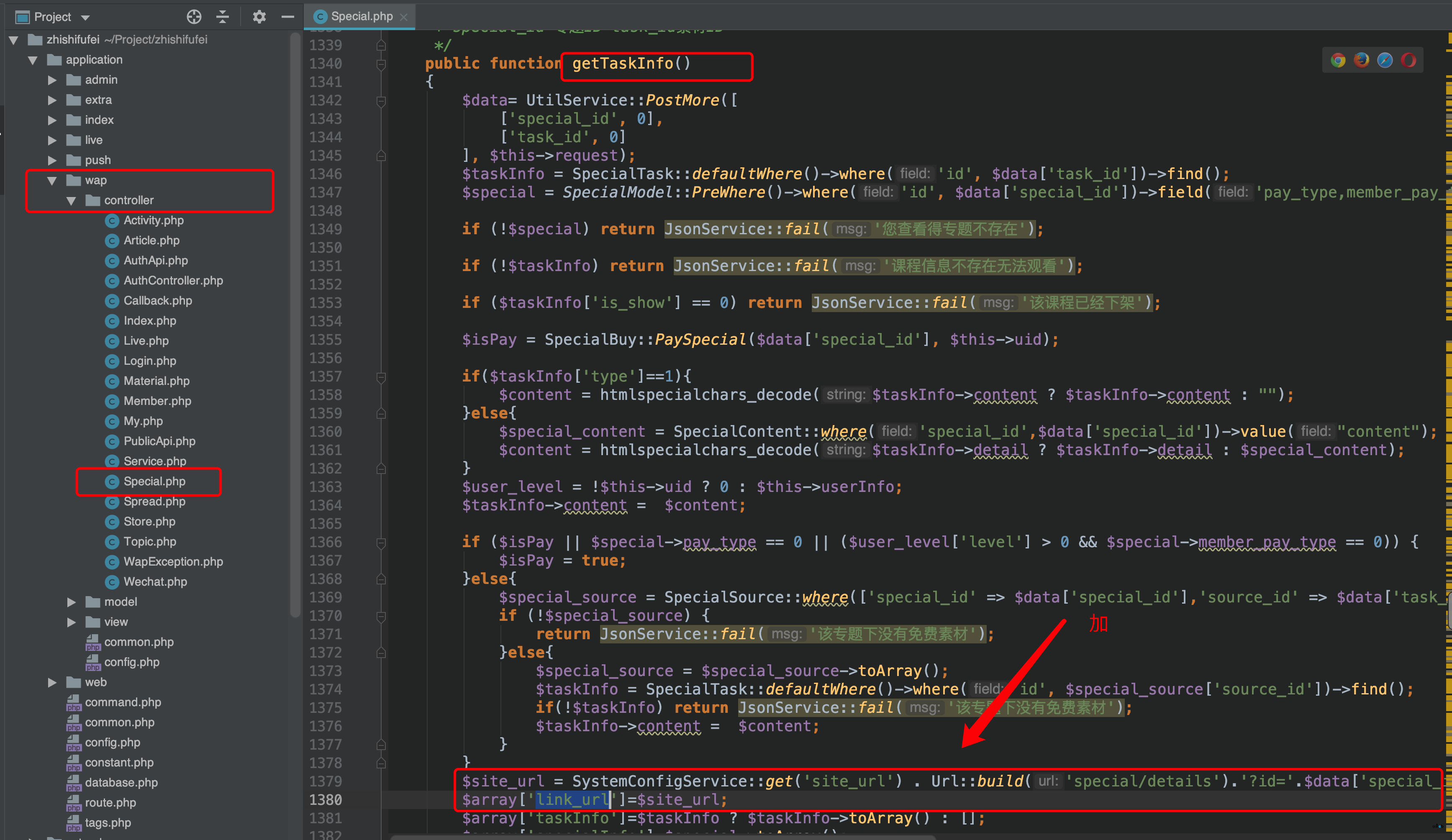Click 'link_url' text on line 1380
This screenshot has height=840, width=1452.
coord(573,800)
